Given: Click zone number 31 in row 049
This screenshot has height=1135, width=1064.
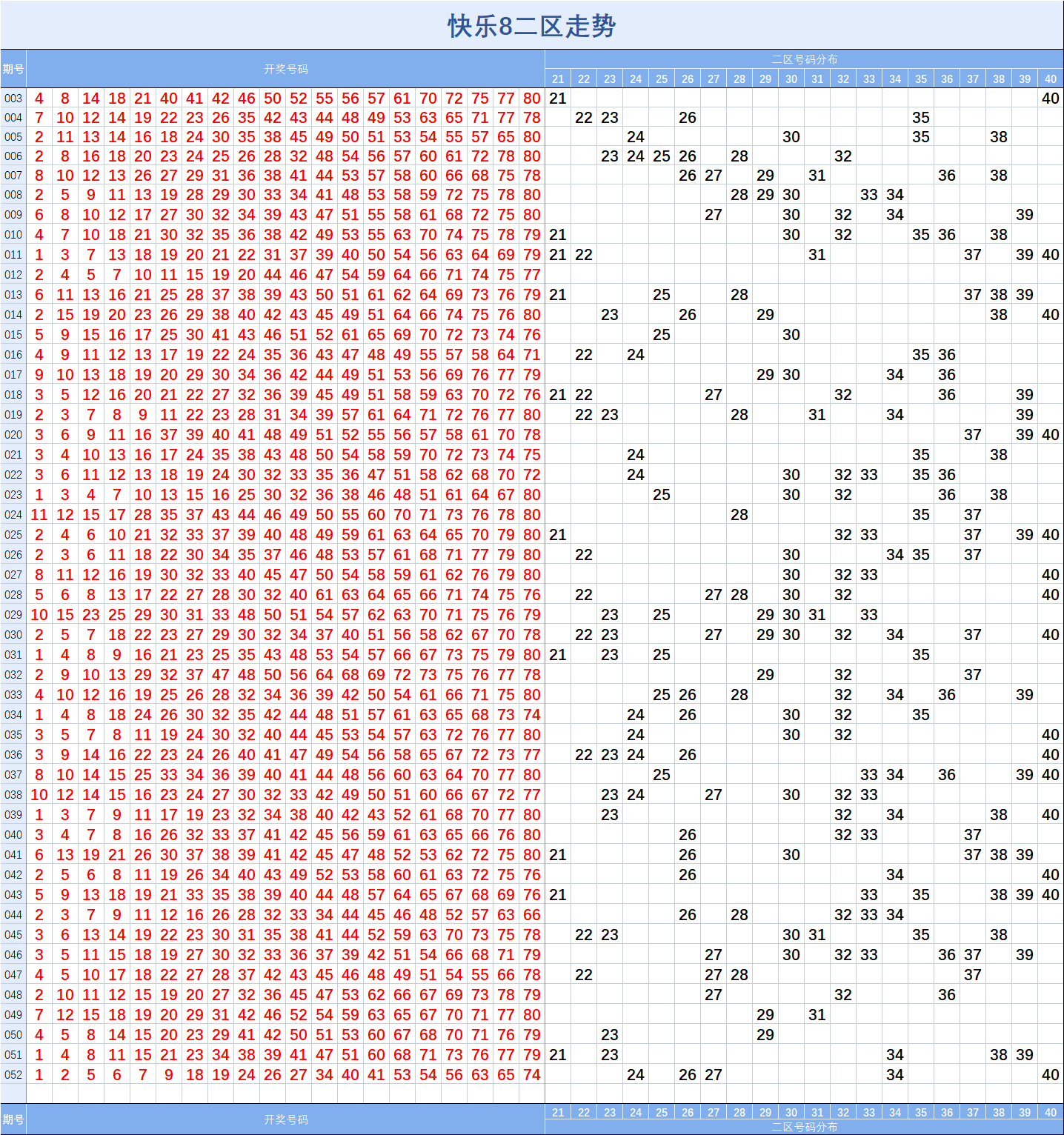Looking at the screenshot, I should tap(817, 1015).
